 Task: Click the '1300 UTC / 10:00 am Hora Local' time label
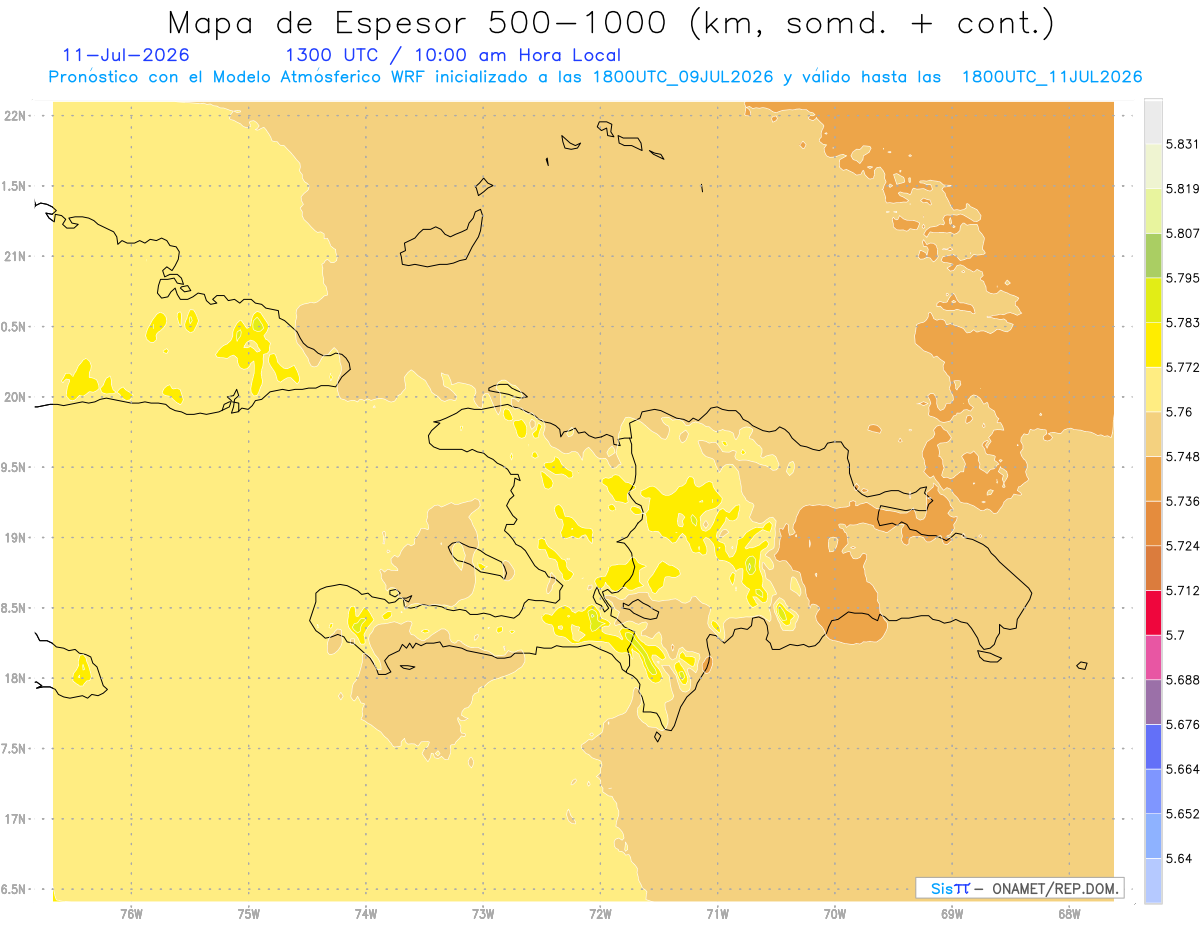pyautogui.click(x=453, y=55)
